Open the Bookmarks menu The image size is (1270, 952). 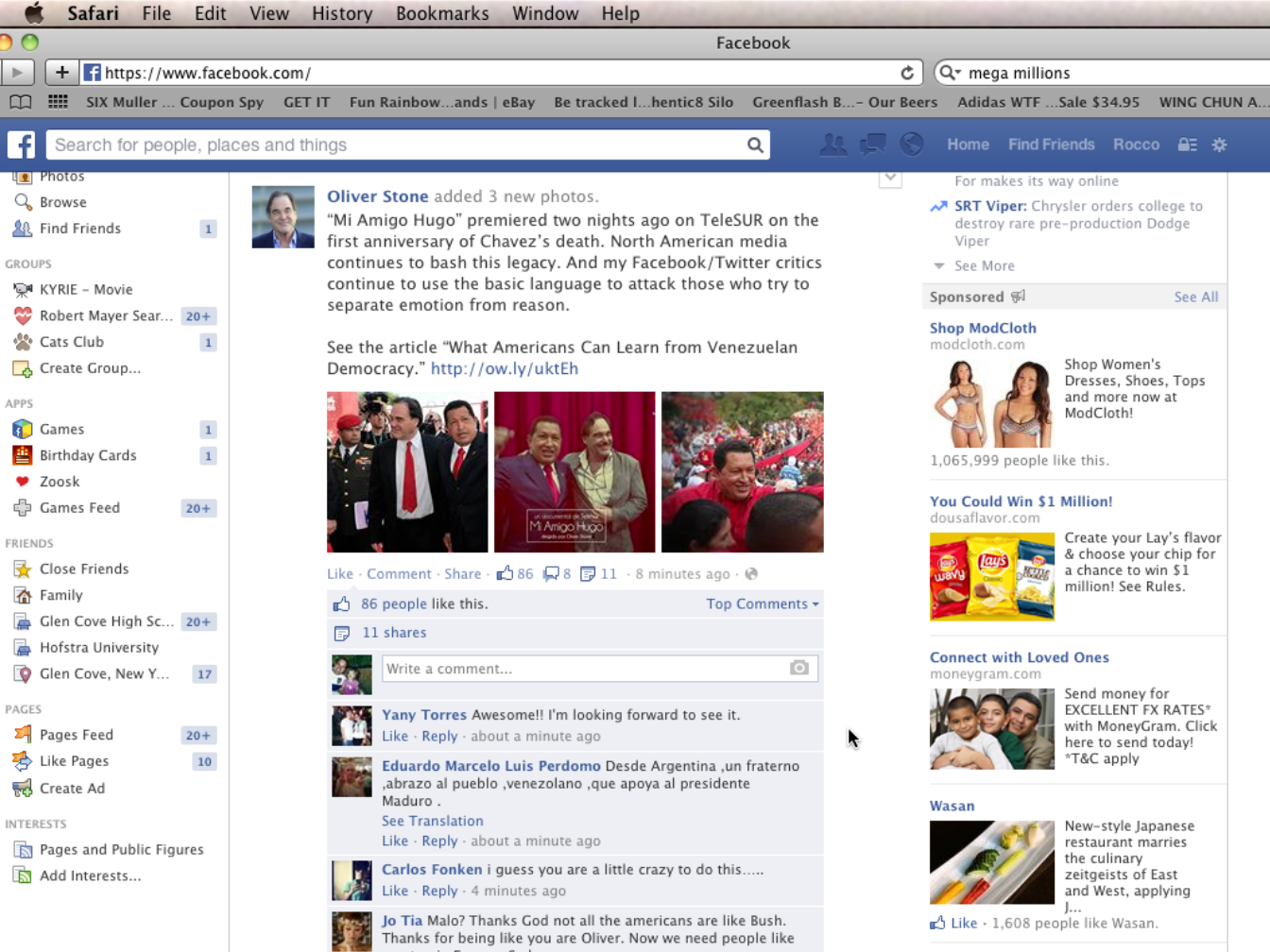tap(442, 13)
